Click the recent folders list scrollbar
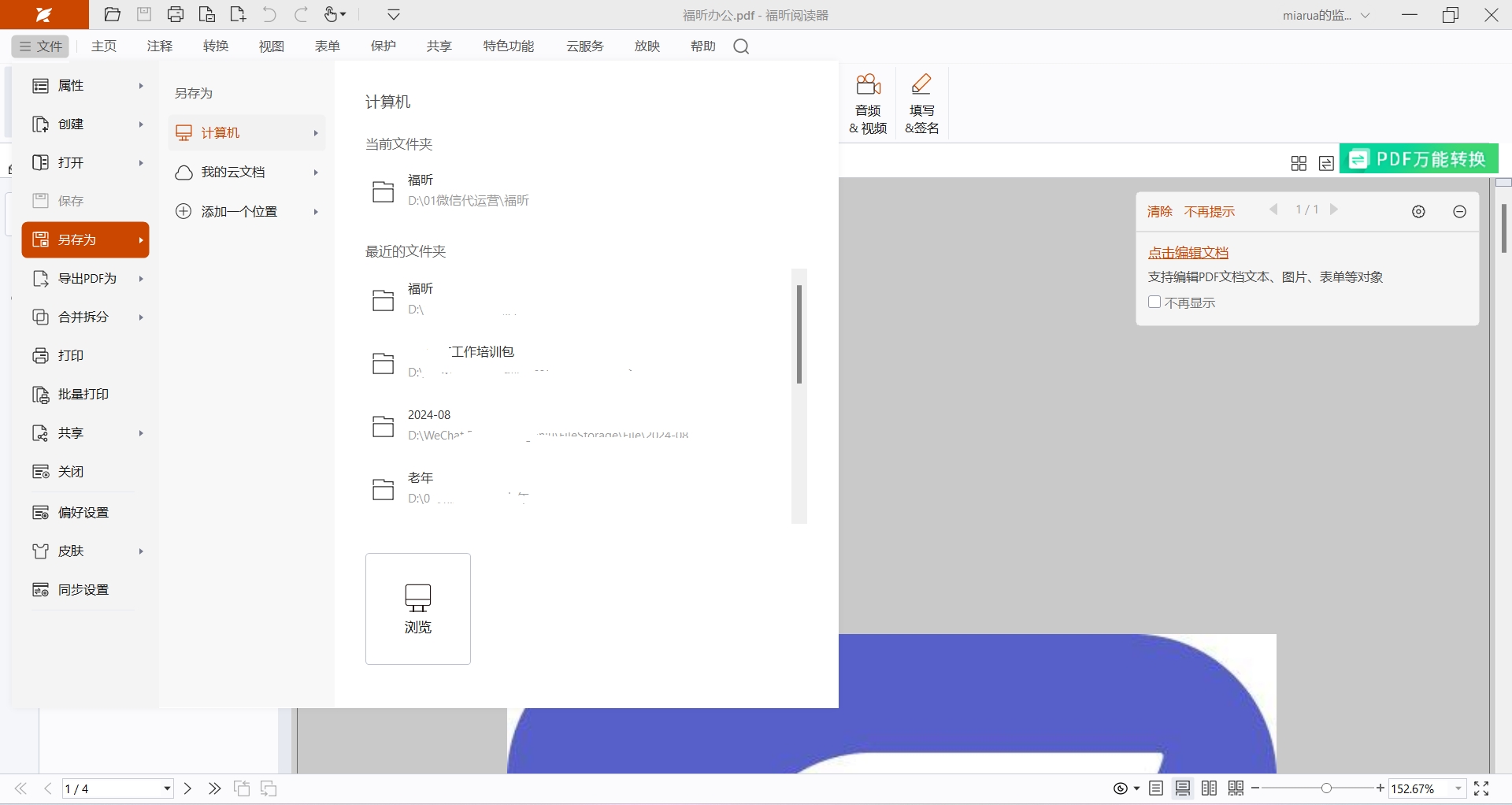 coord(799,334)
